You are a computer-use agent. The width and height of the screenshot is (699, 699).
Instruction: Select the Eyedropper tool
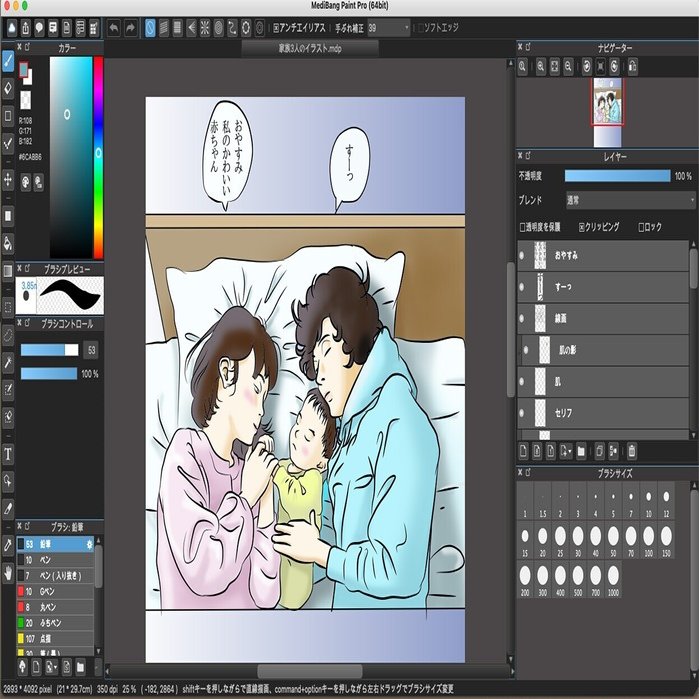[8, 545]
